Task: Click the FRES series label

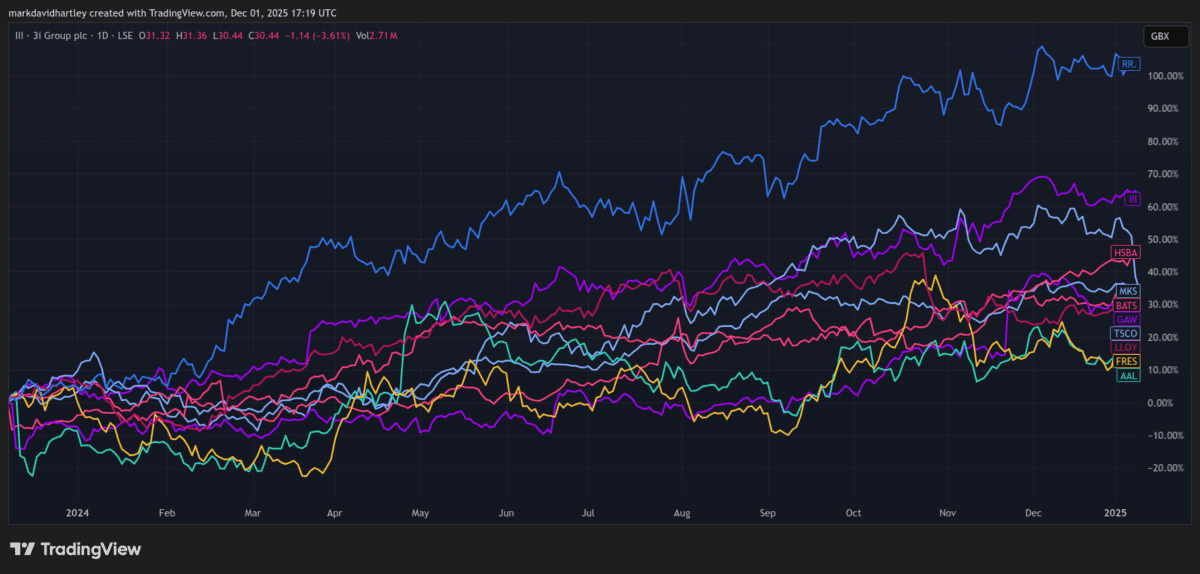Action: coord(1127,360)
